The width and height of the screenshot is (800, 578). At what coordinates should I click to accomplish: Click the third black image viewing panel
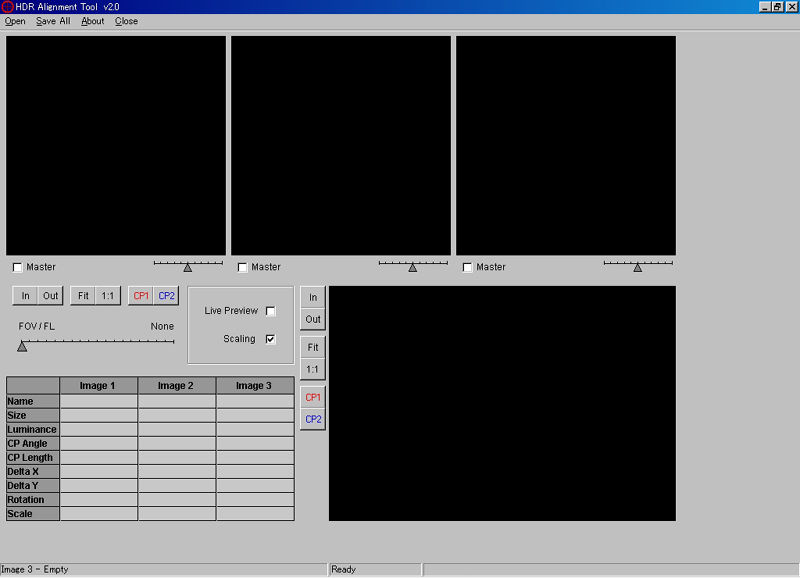566,145
